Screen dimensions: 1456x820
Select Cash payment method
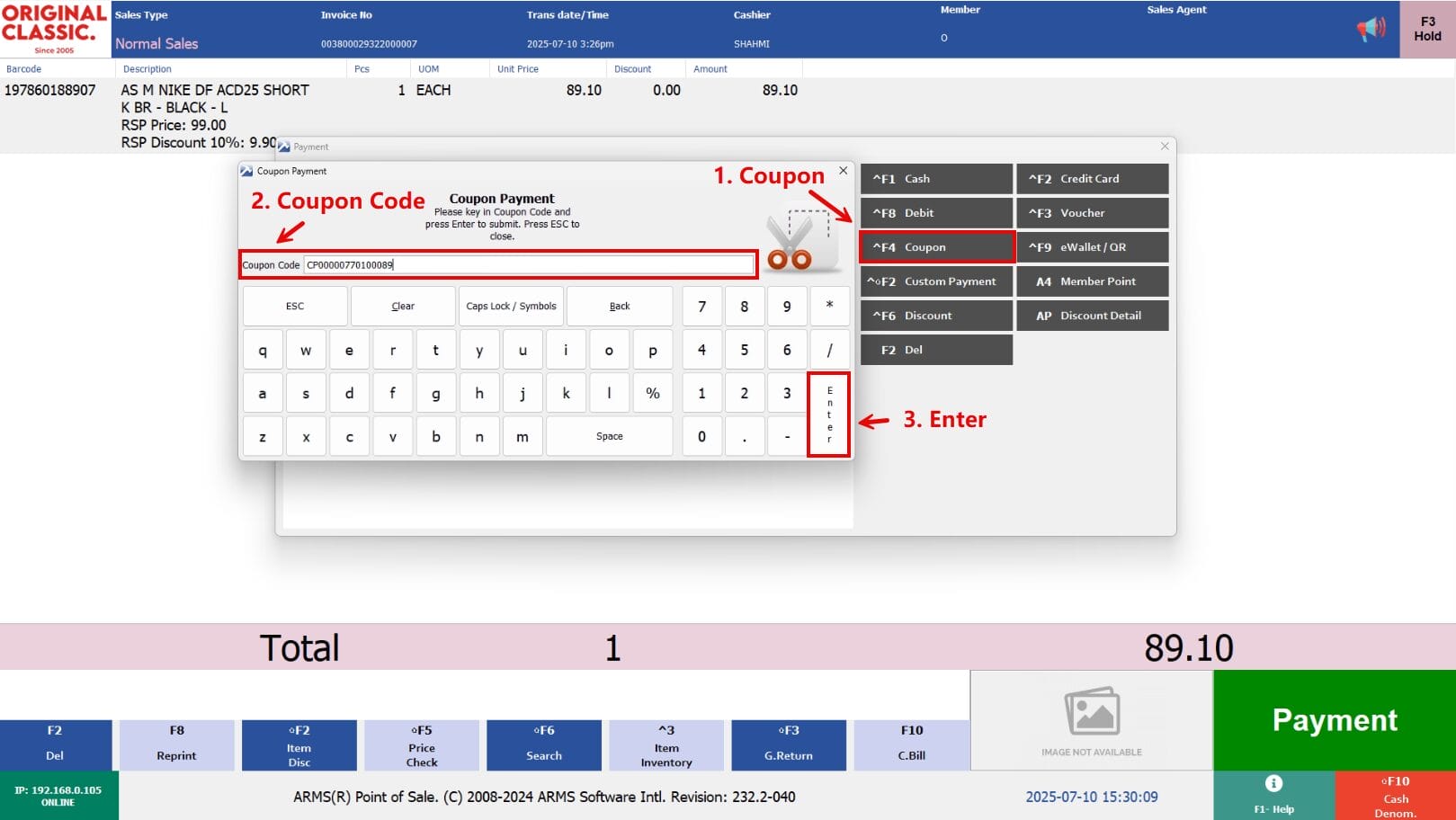pyautogui.click(x=936, y=179)
